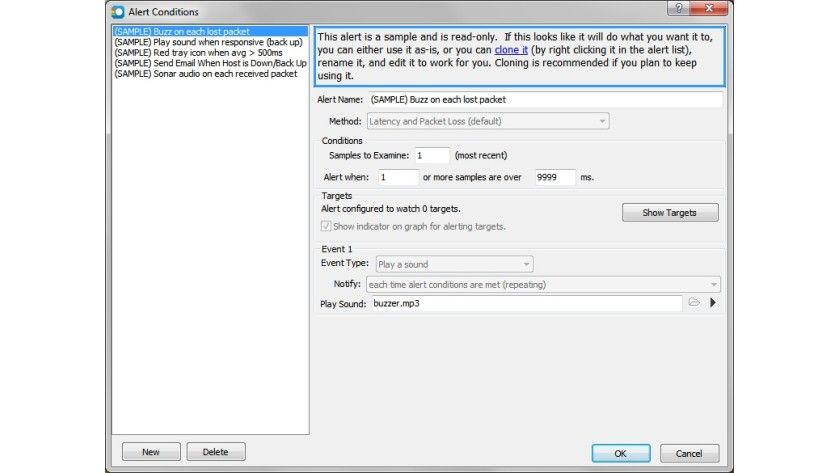
Task: Dismiss dialog with Cancel button
Action: click(689, 454)
